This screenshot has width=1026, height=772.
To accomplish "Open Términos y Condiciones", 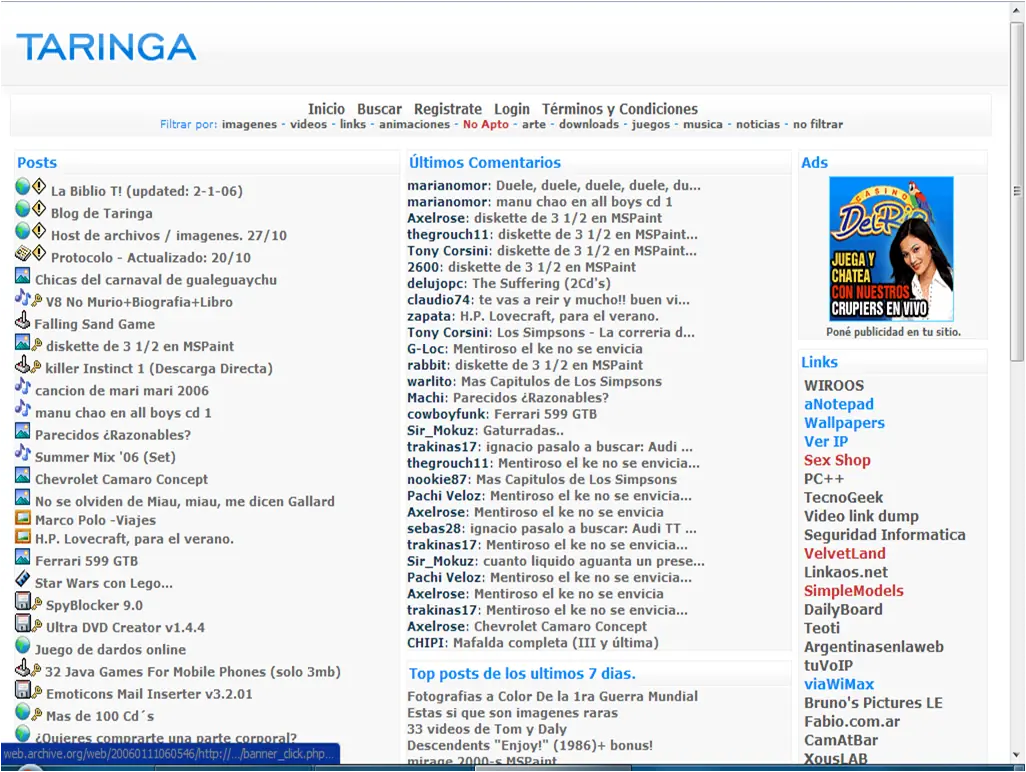I will click(x=620, y=109).
